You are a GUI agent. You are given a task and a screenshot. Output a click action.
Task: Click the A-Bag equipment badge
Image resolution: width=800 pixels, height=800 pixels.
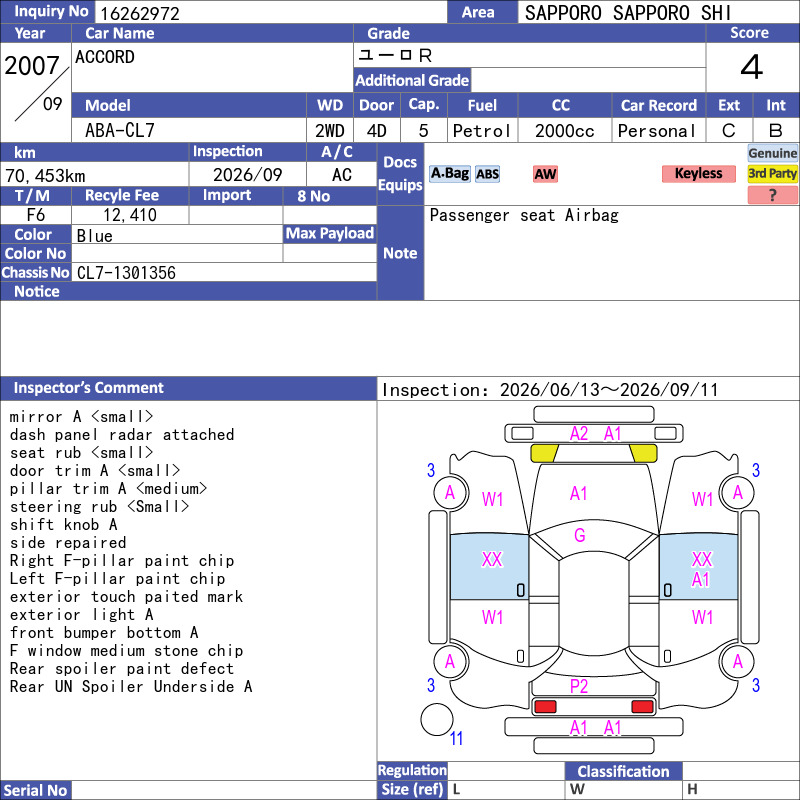(x=449, y=174)
